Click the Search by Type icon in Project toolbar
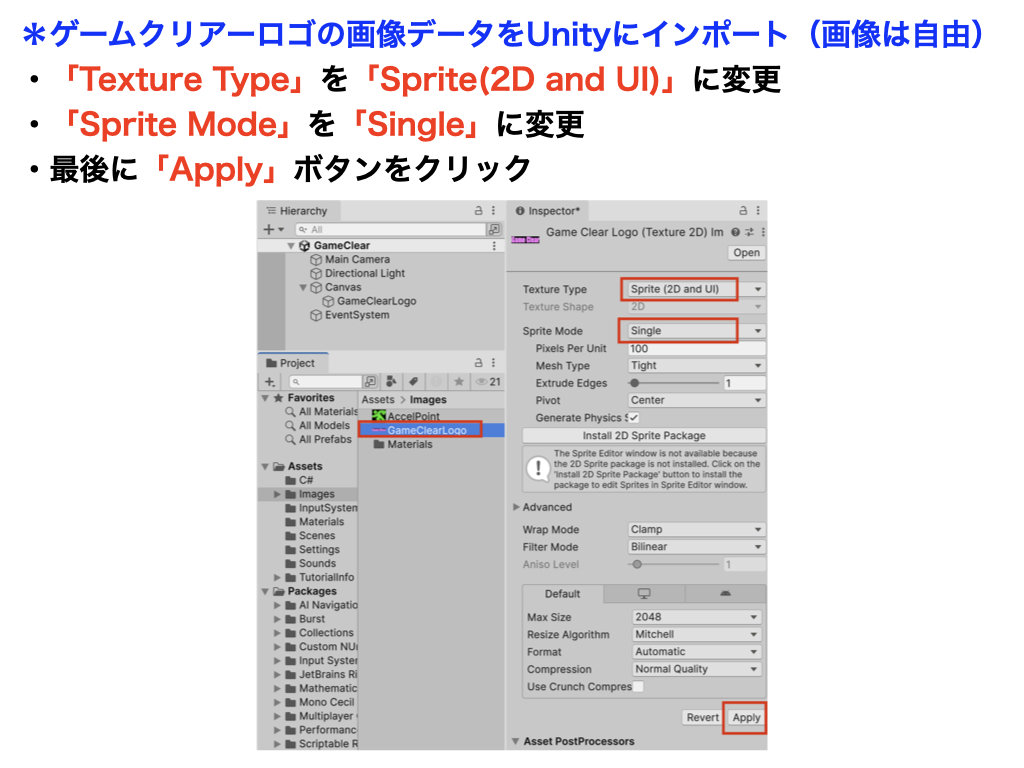Viewport: 1024px width, 768px height. (391, 382)
